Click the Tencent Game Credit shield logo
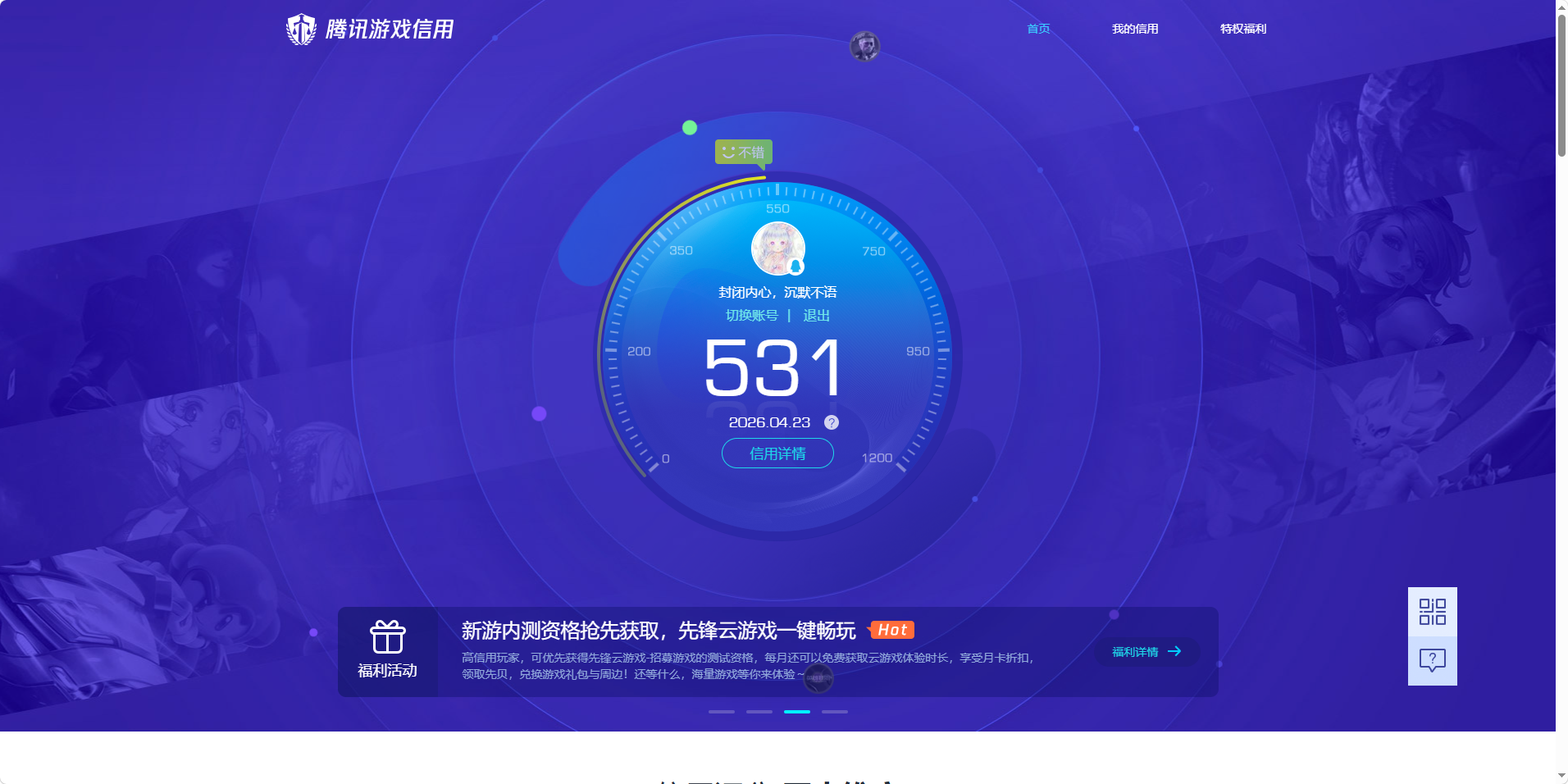1568x784 pixels. click(299, 30)
